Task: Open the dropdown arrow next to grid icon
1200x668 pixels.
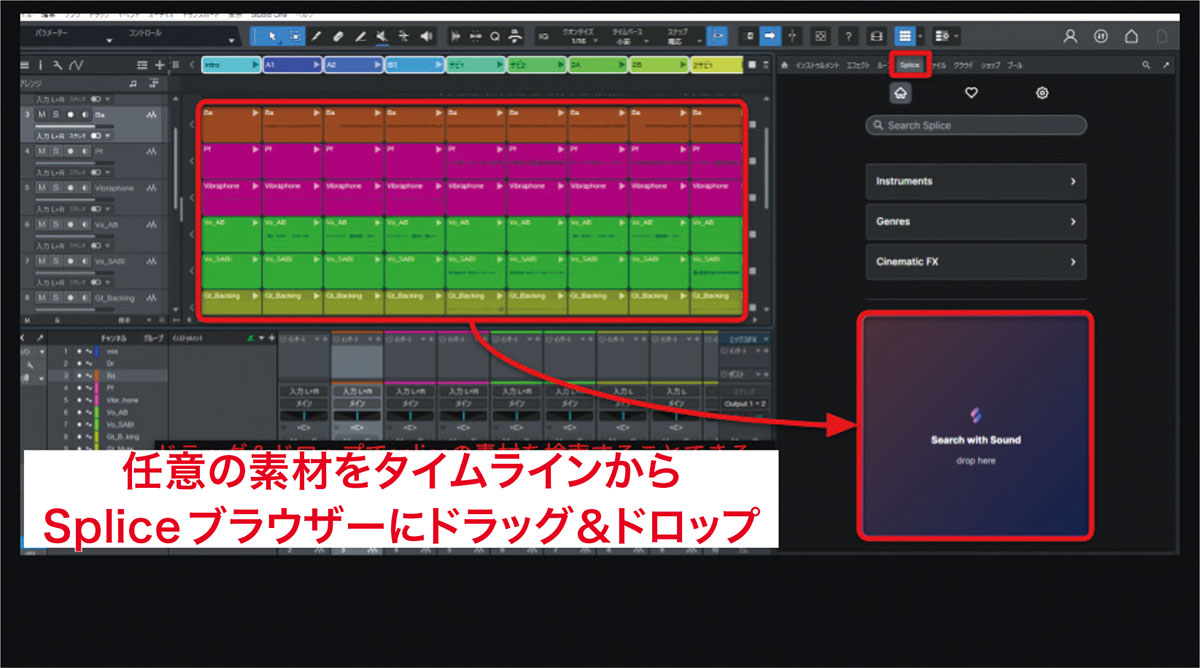Action: [921, 36]
